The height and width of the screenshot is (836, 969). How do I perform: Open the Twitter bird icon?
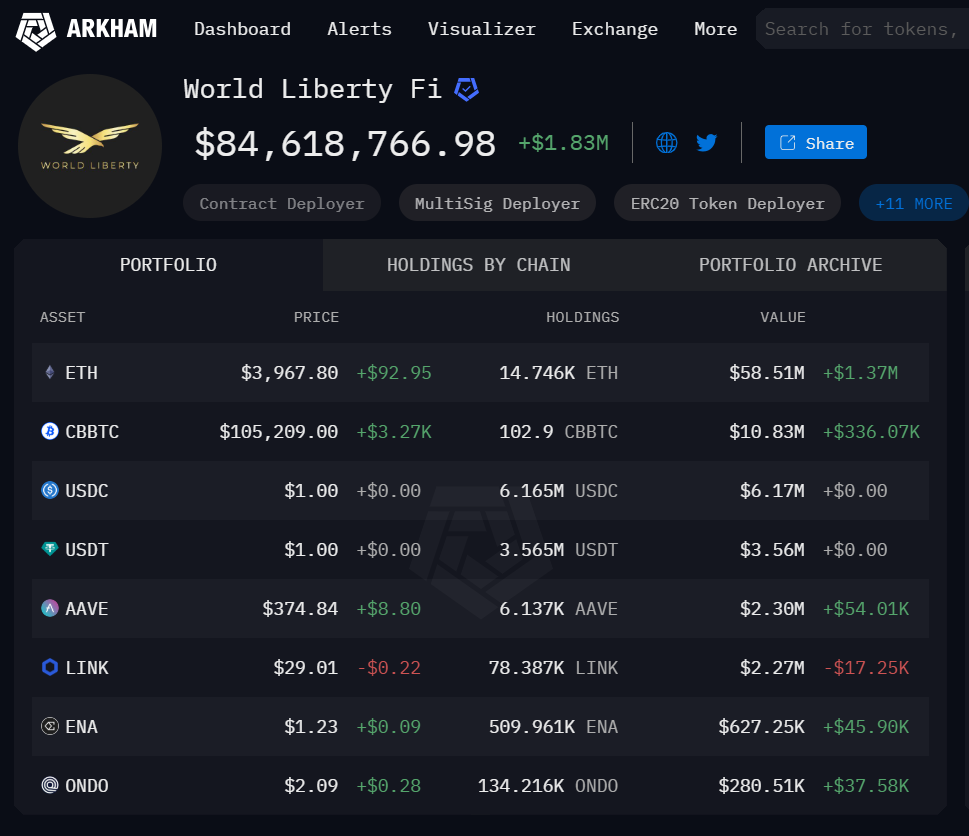[706, 143]
